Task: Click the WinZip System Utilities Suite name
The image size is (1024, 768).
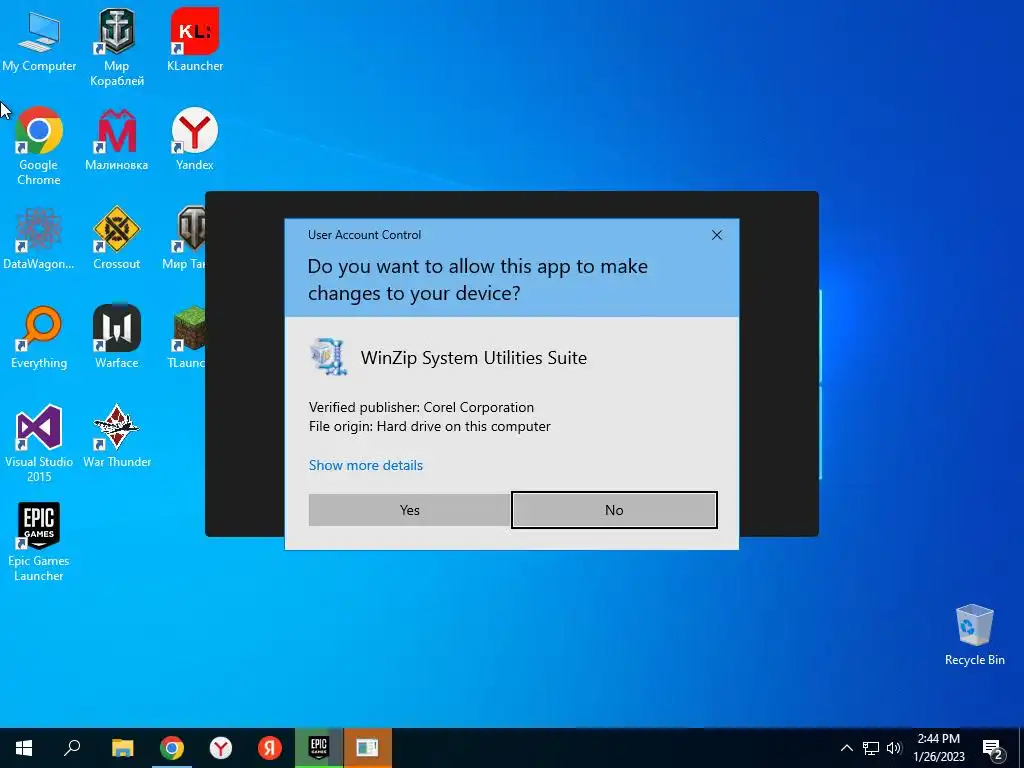Action: (x=473, y=358)
